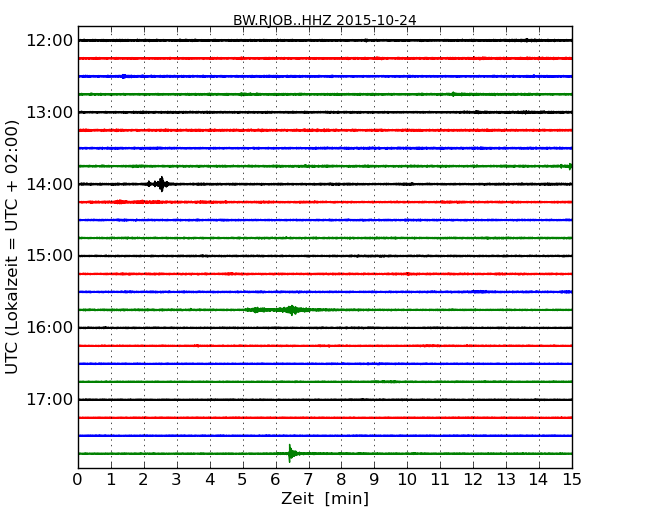
Task: Select the UTC Lokalzeit vertical axis label
Action: pyautogui.click(x=12, y=247)
